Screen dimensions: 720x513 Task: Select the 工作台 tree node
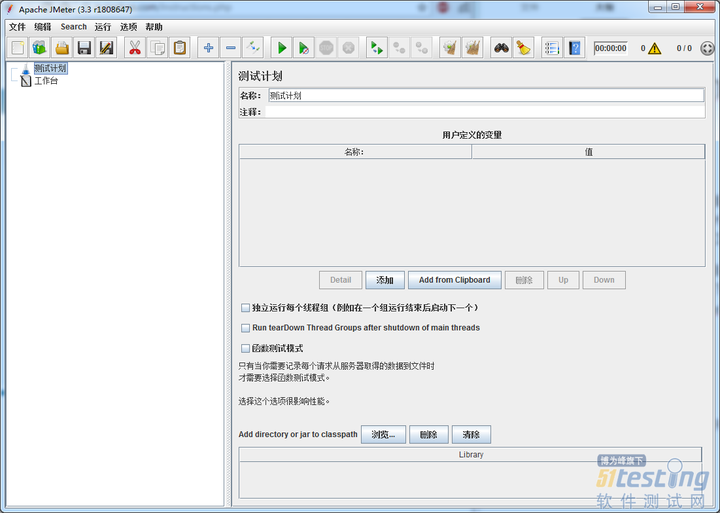[46, 81]
